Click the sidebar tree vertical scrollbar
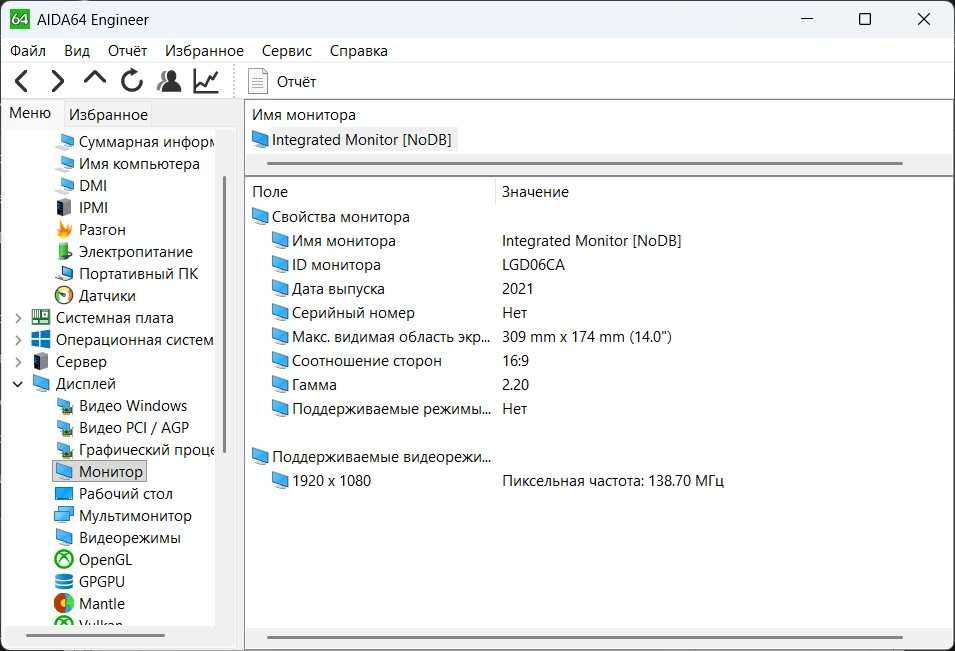This screenshot has height=651, width=955. click(x=225, y=314)
